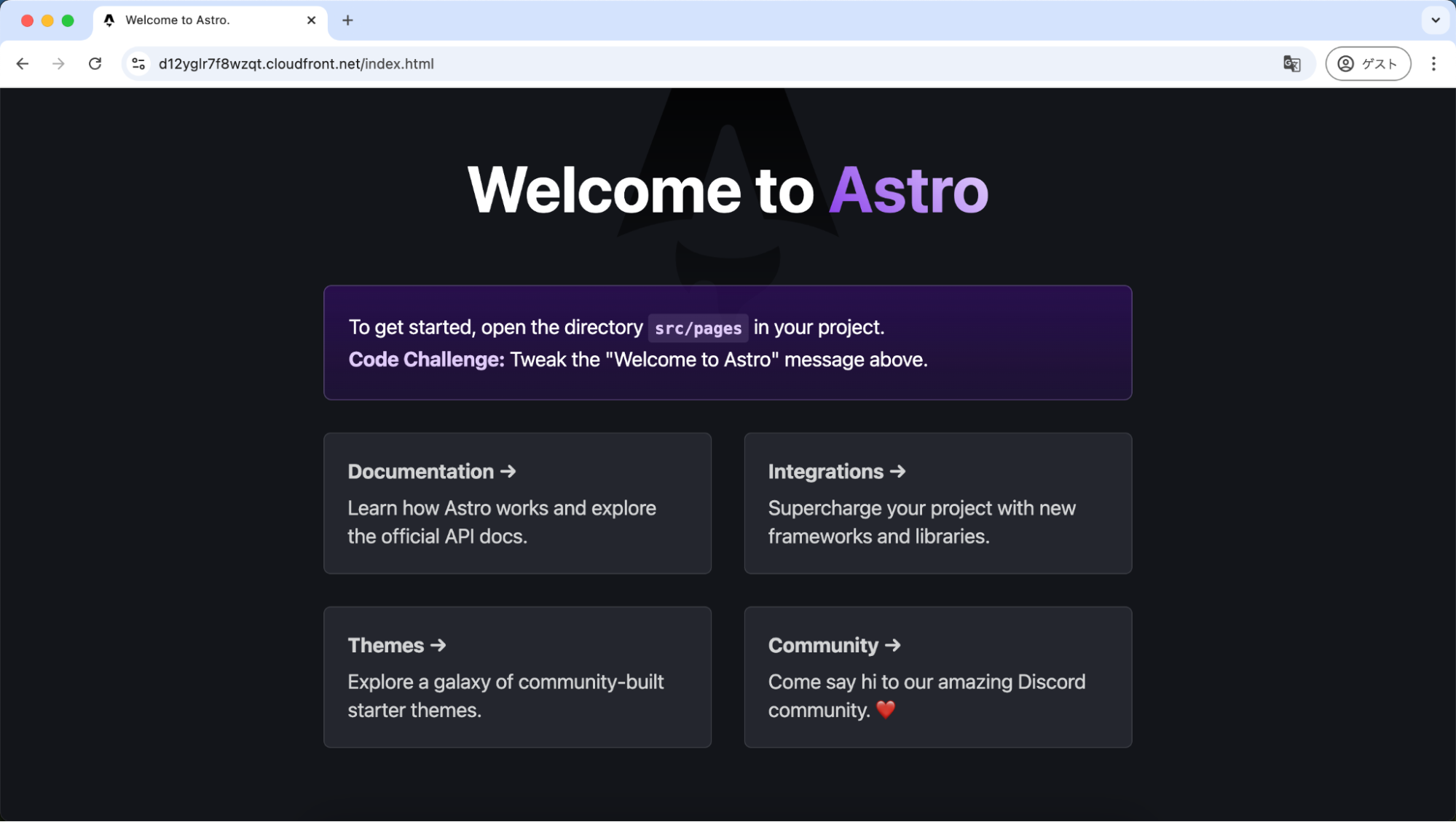Screen dimensions: 1456x822
Task: Open the guest profile button
Action: [x=1368, y=64]
